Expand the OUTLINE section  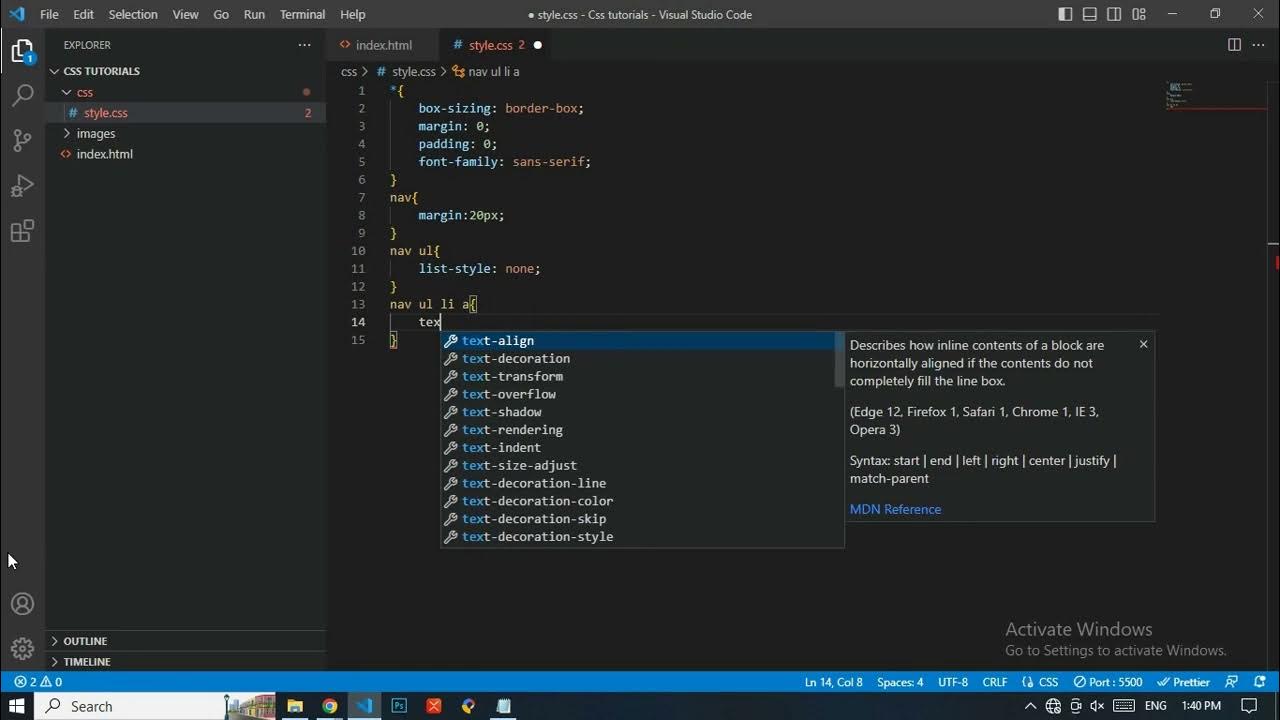[x=185, y=641]
